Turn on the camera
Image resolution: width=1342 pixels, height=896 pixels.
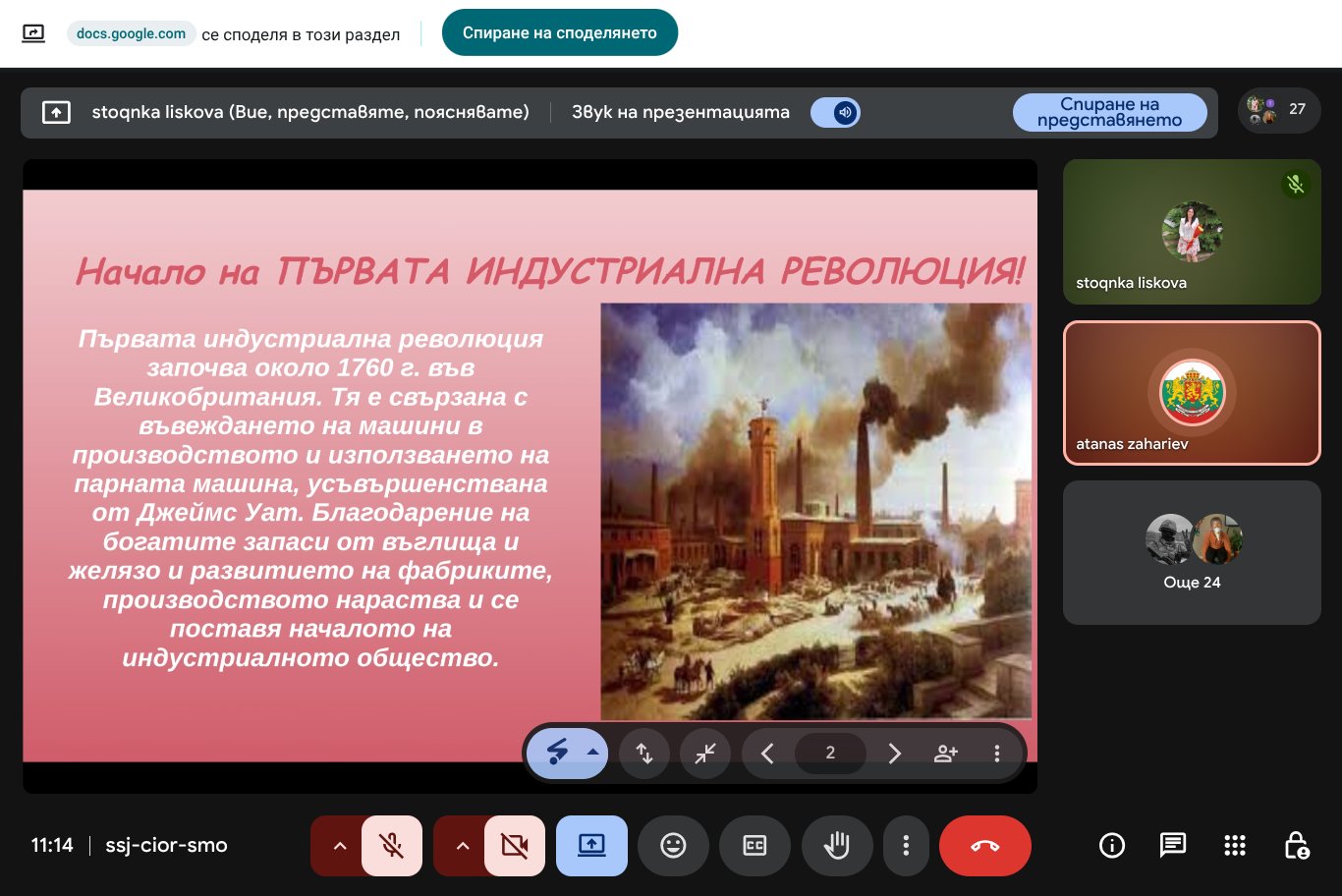tap(514, 845)
